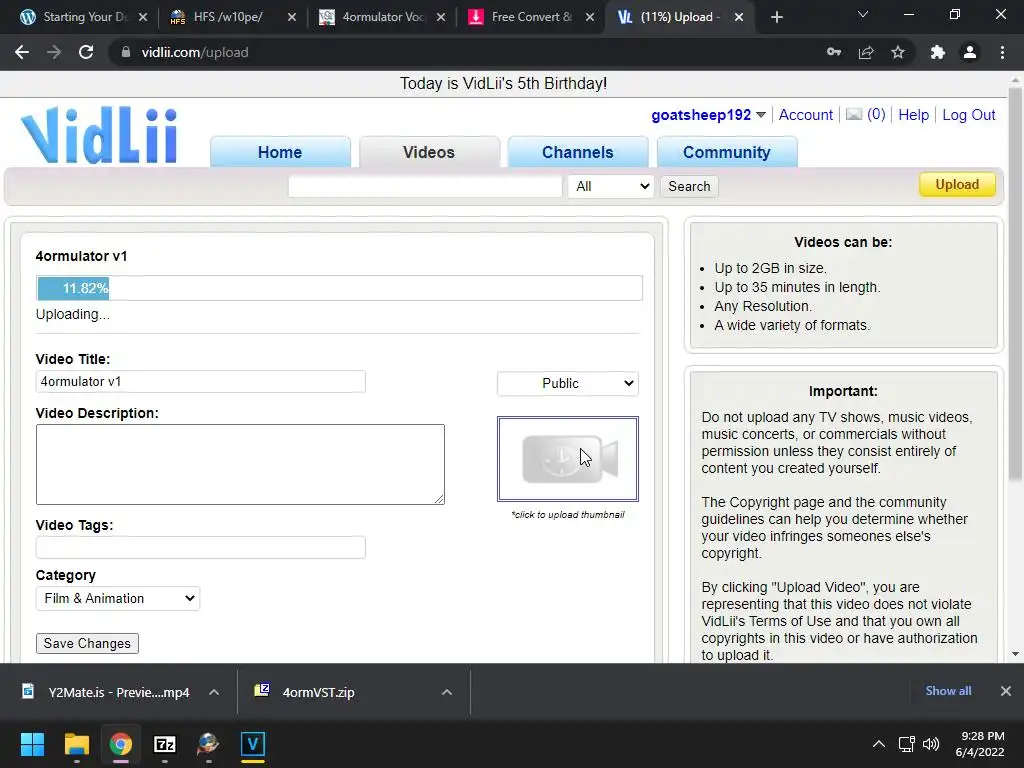Expand options for 4ormVST.zip download

447,692
